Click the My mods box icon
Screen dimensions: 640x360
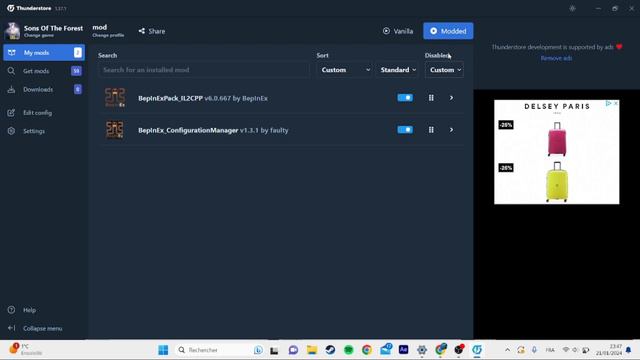point(11,53)
